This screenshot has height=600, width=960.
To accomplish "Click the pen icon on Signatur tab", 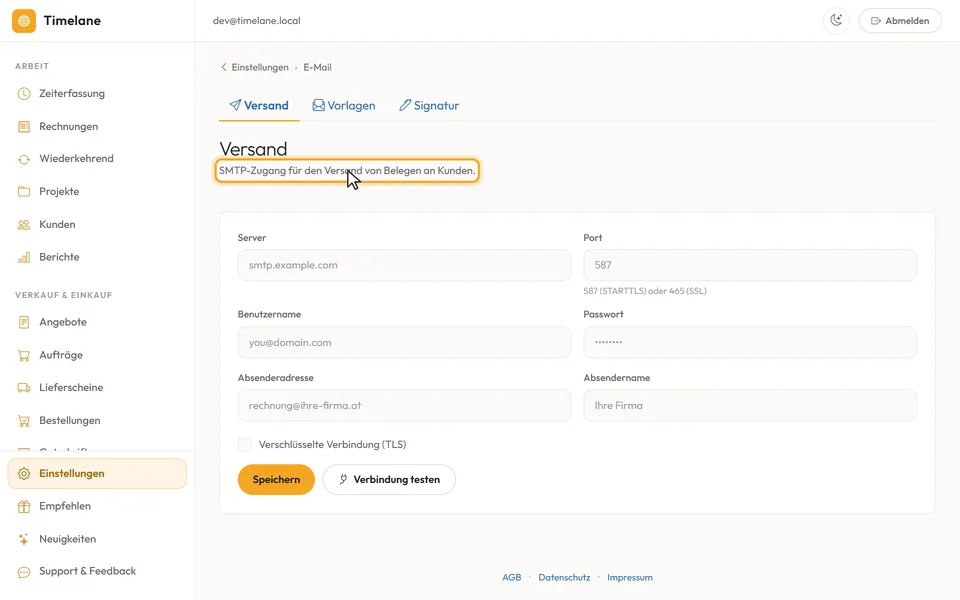I will tap(405, 105).
